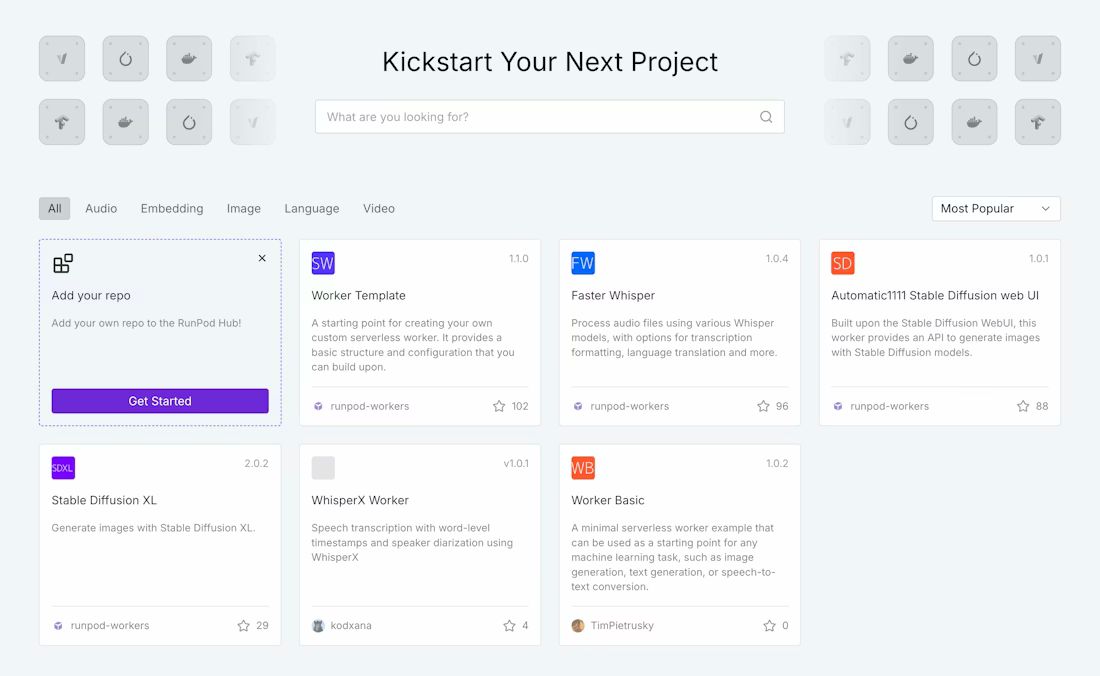The width and height of the screenshot is (1100, 676).
Task: Click the FW Faster Whisper logo
Action: (583, 263)
